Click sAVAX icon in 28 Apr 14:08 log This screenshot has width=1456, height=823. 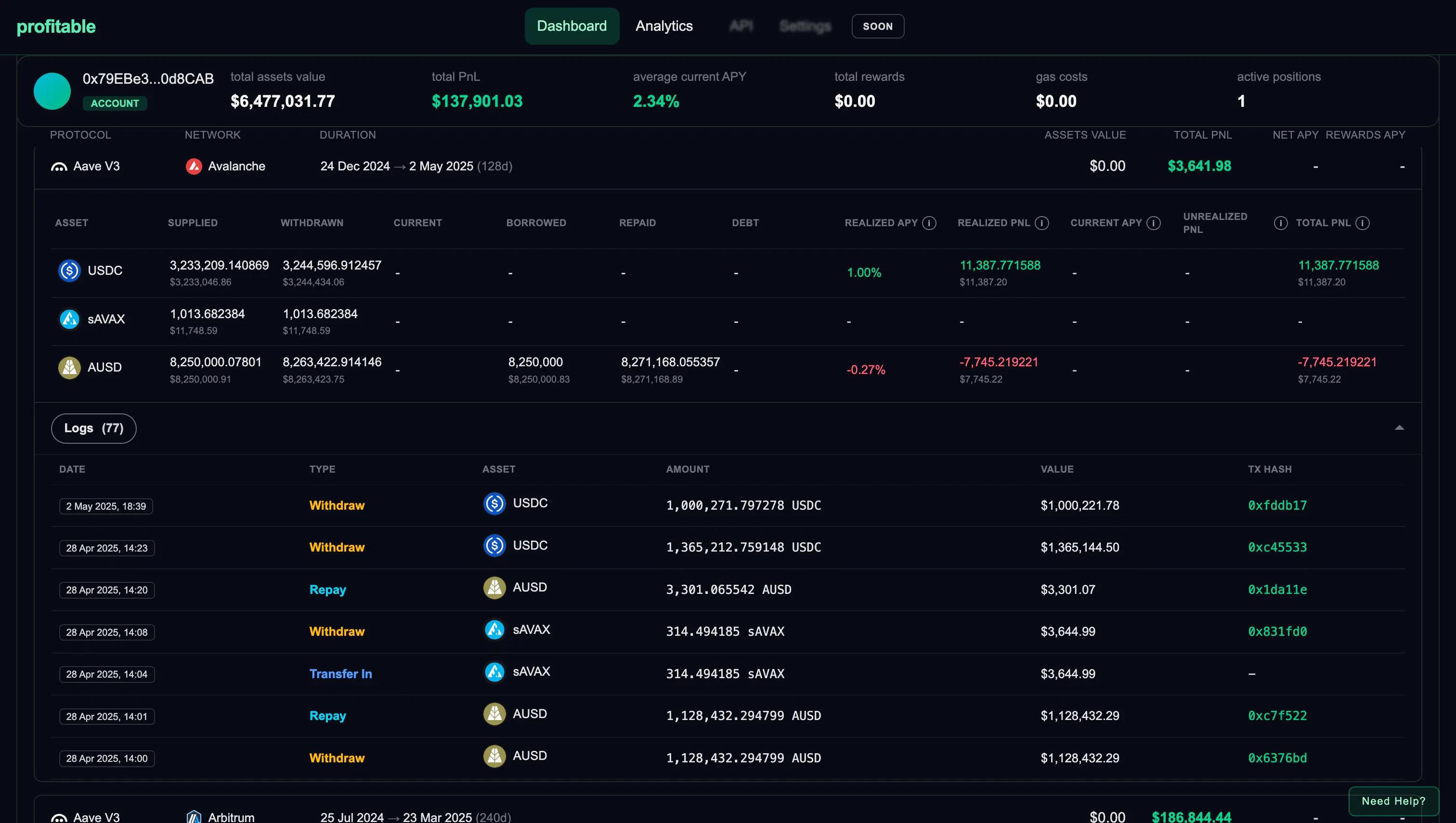coord(495,630)
